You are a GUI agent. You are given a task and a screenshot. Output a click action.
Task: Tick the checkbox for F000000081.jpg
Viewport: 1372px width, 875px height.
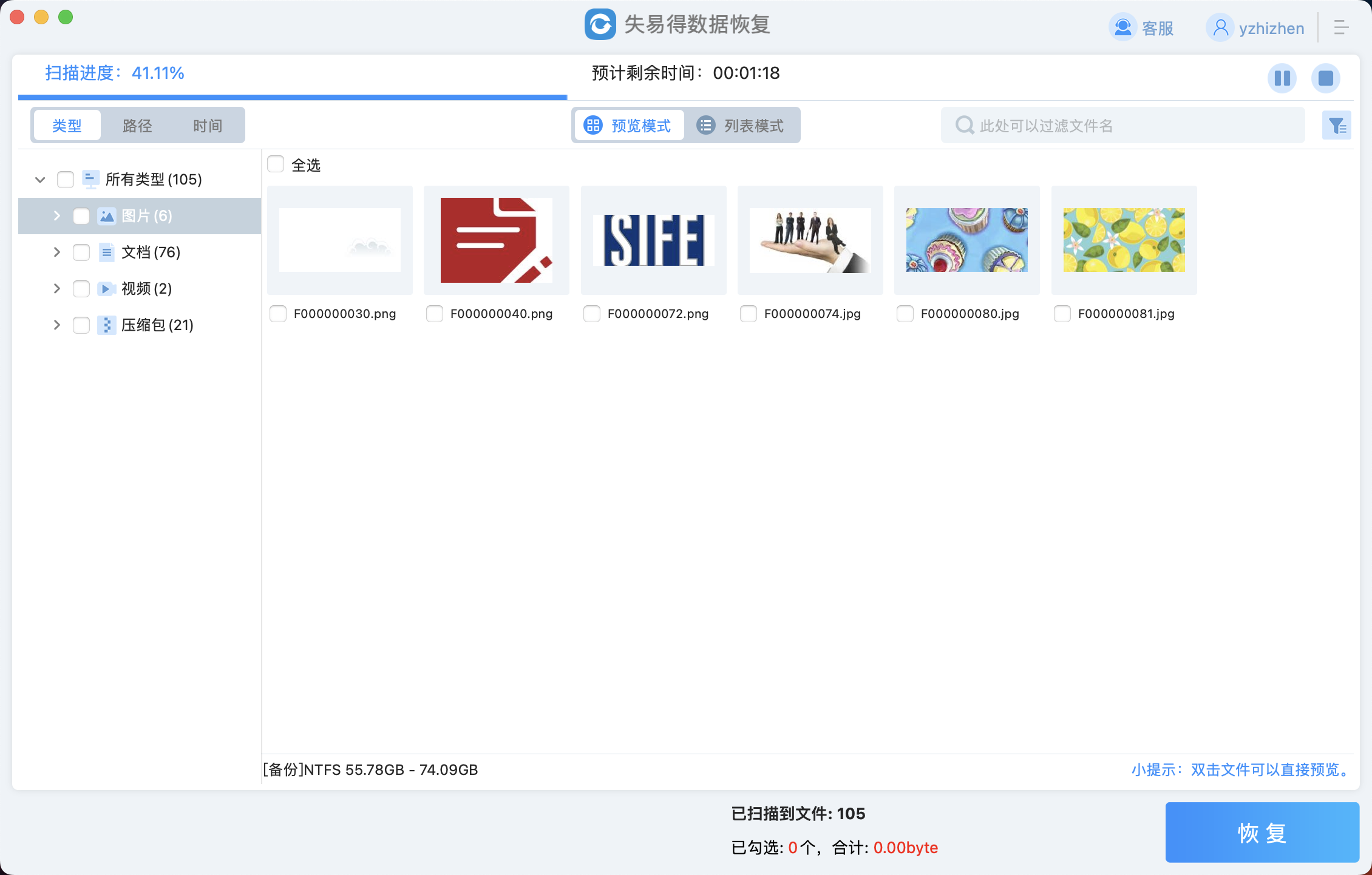coord(1062,314)
